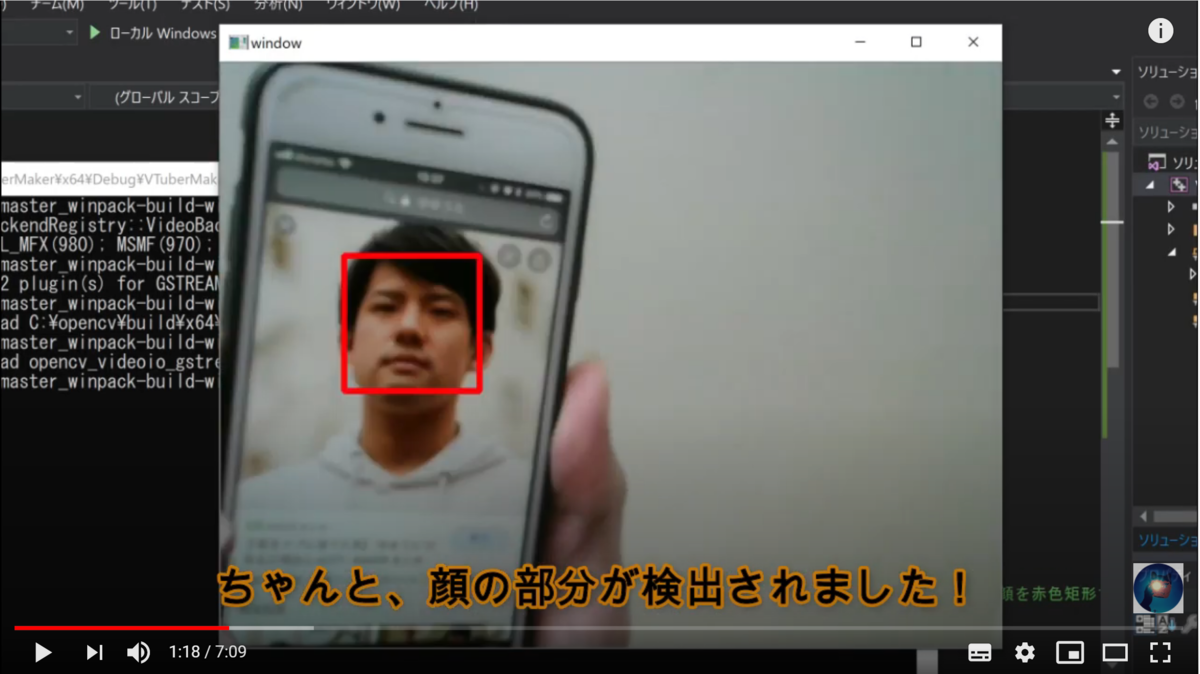Open the チーム(M) menu
The height and width of the screenshot is (674, 1200).
coord(56,5)
